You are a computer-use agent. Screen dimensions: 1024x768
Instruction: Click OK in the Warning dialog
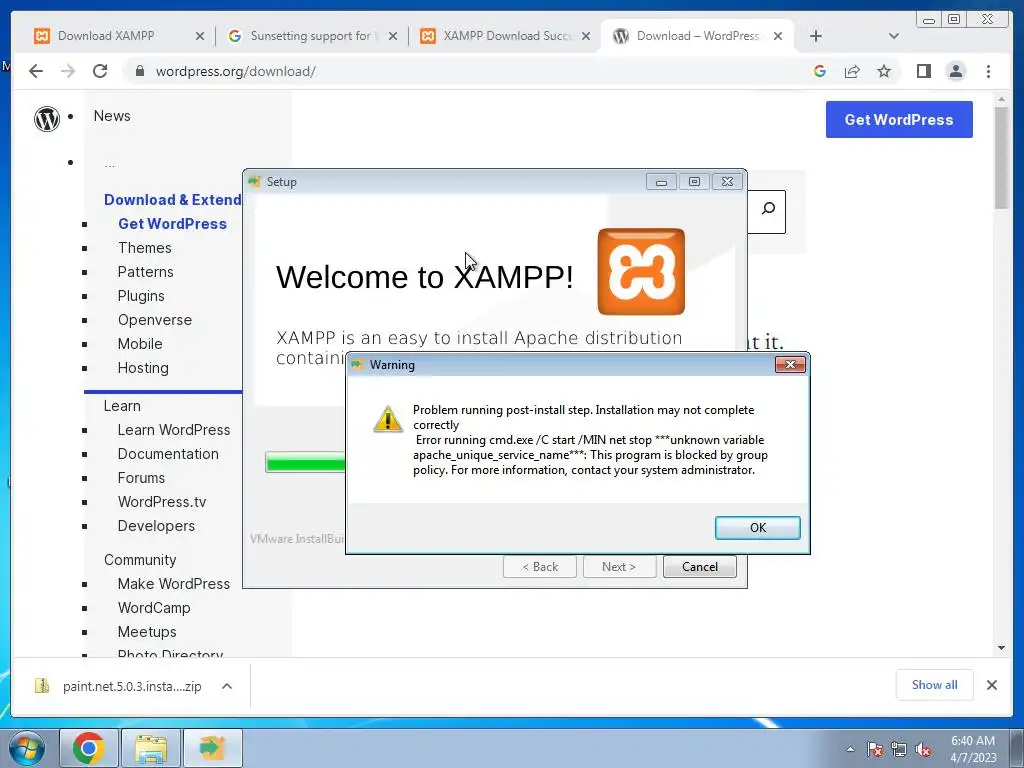coord(758,528)
